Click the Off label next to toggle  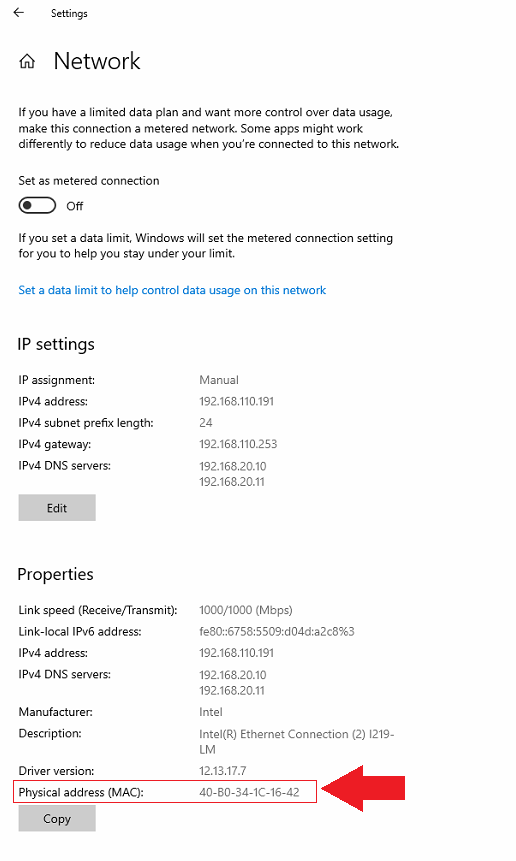click(x=75, y=206)
